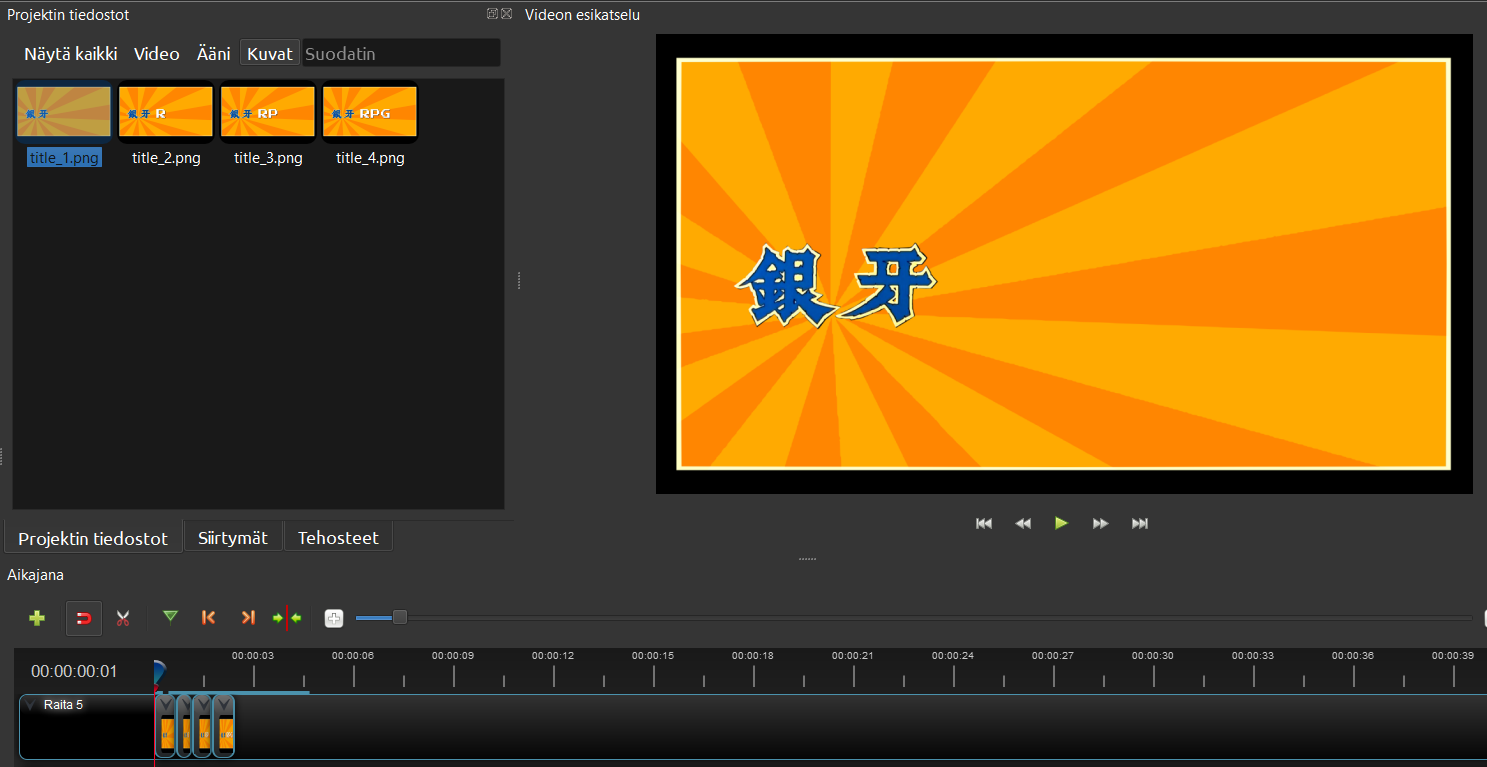Jump to the next marker
This screenshot has height=767, width=1487.
(248, 618)
